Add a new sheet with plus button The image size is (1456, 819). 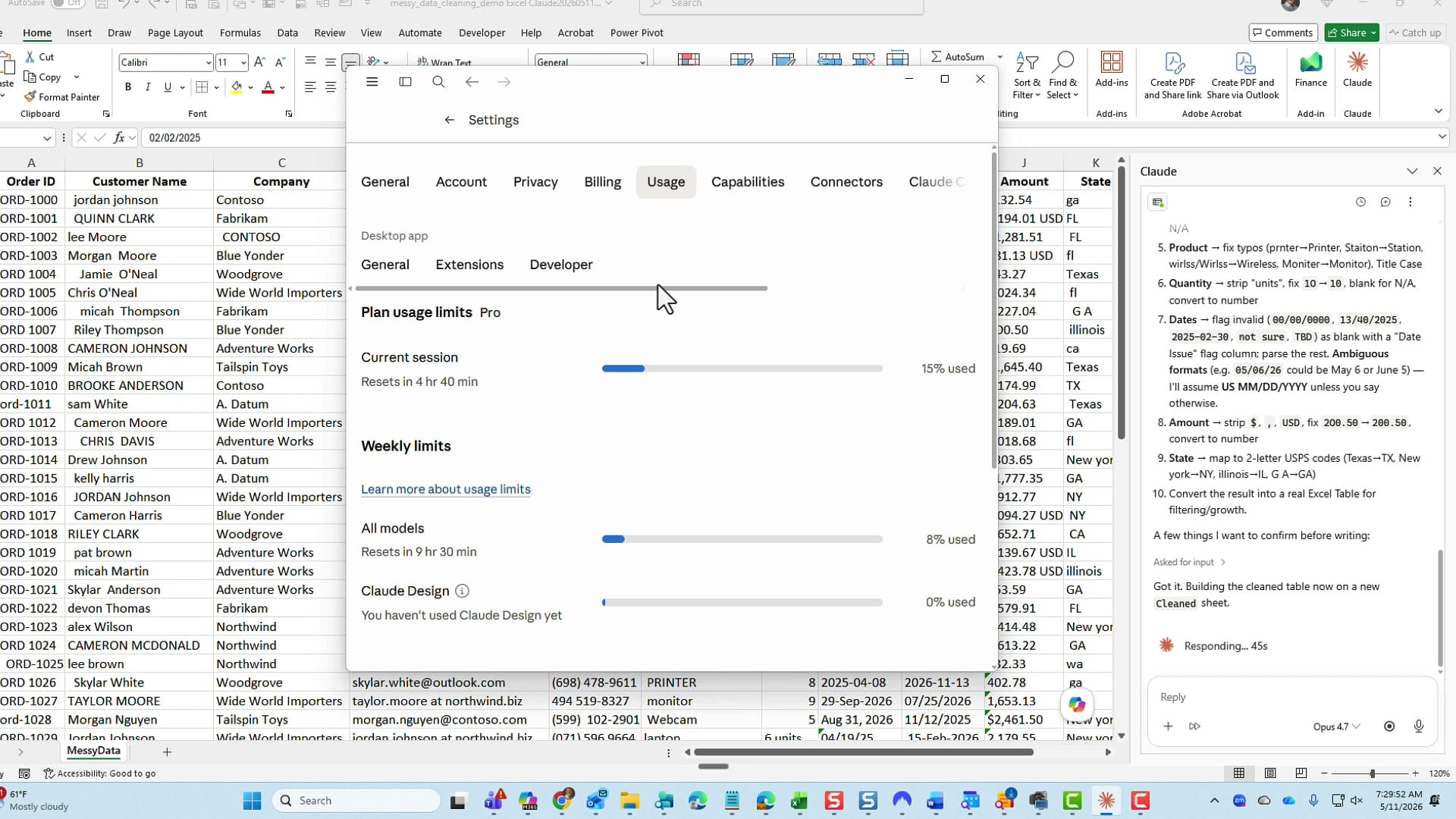coord(167,752)
